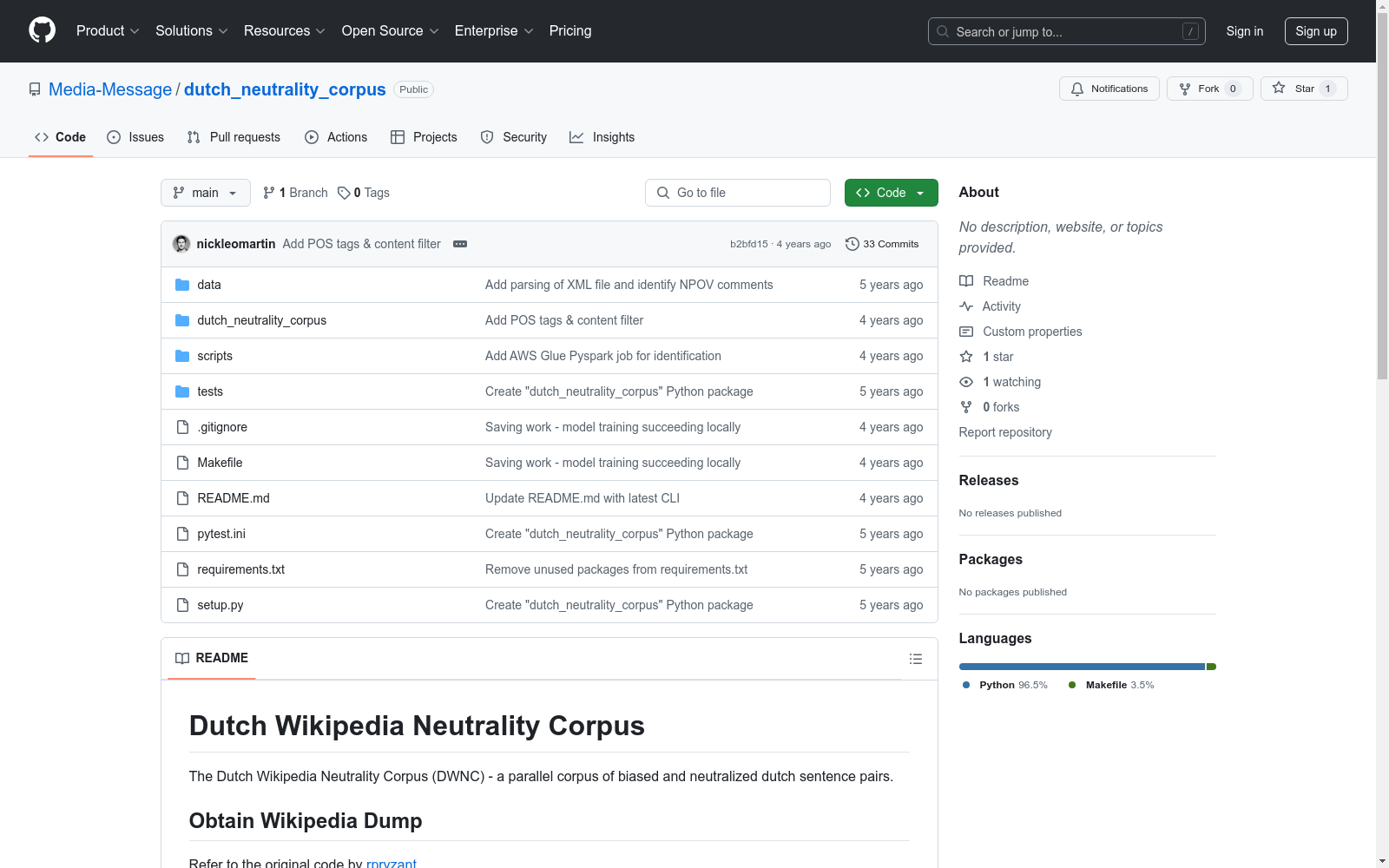Click the star icon beside 1 star
Image resolution: width=1389 pixels, height=868 pixels.
[x=966, y=357]
